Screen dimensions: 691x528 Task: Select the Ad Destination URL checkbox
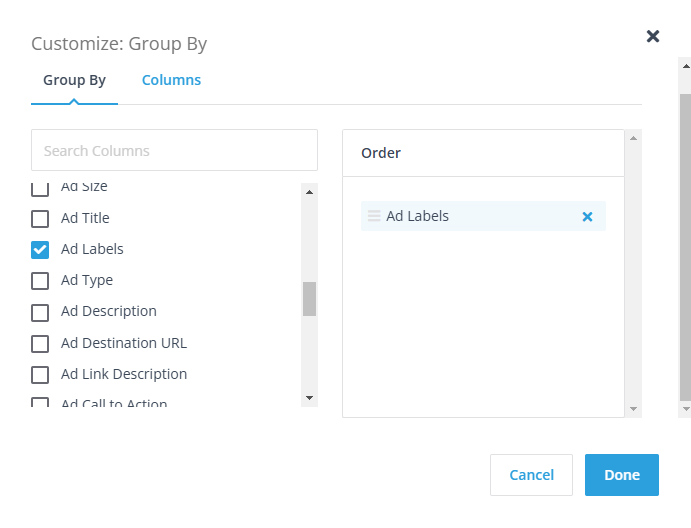click(40, 343)
